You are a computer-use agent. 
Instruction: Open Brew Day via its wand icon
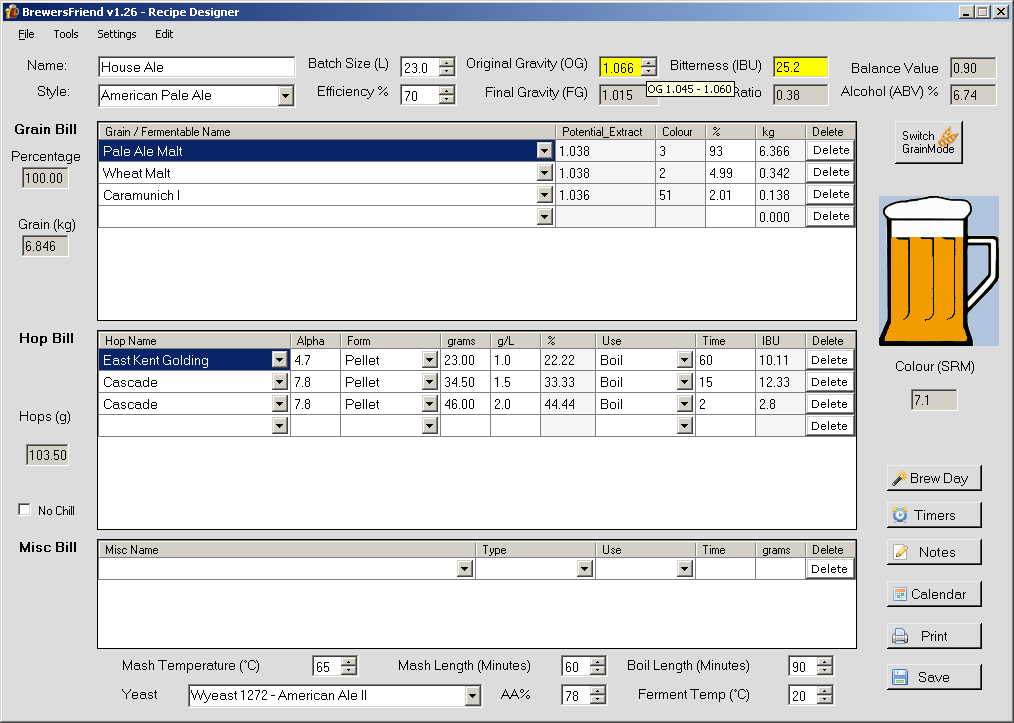[899, 478]
